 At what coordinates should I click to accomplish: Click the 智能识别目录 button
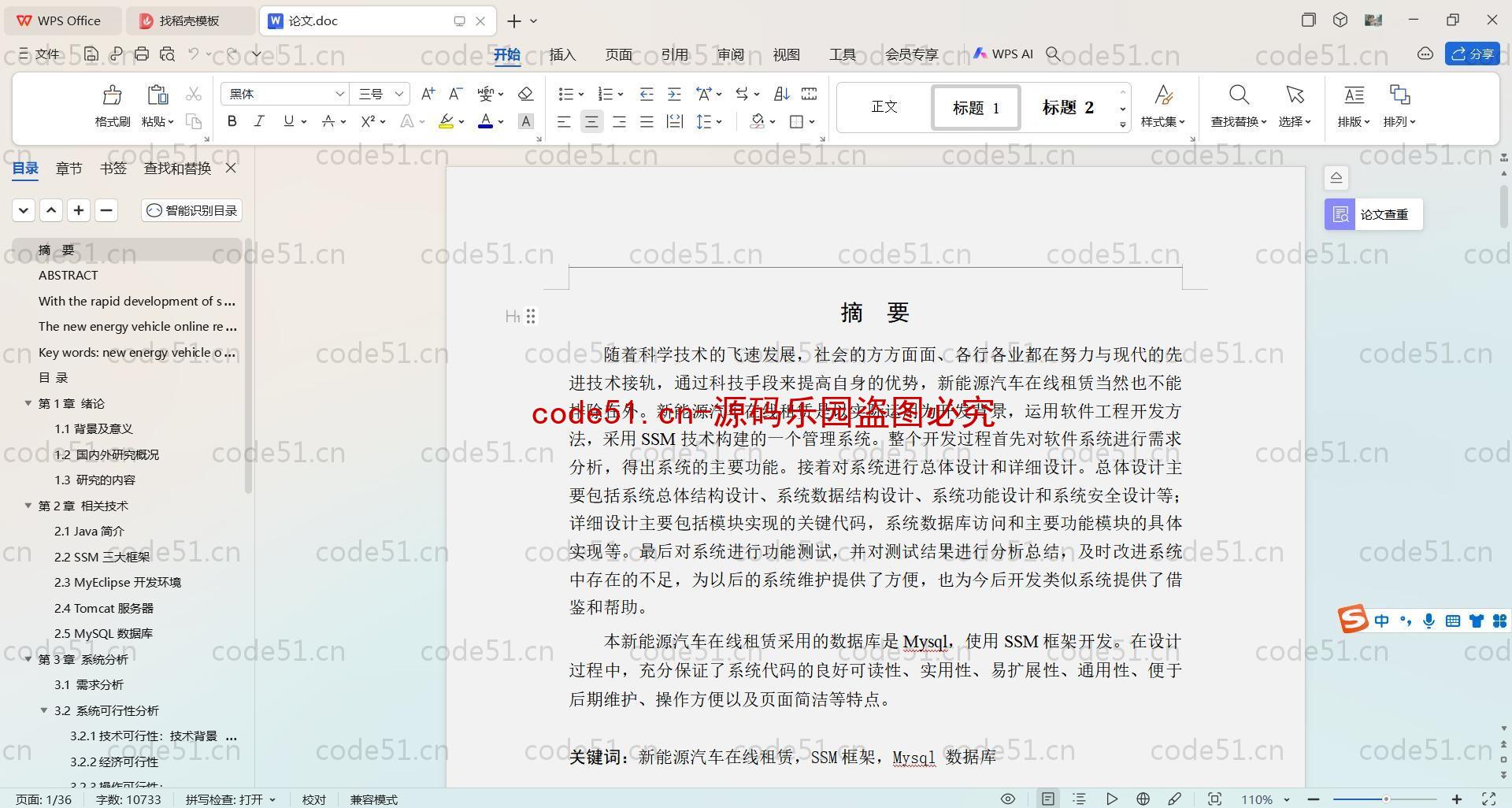pos(191,210)
